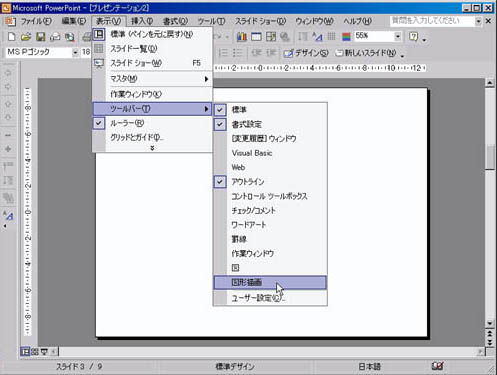Click the Expand plus outline icon
Image resolution: width=497 pixels, height=375 pixels.
(8, 149)
